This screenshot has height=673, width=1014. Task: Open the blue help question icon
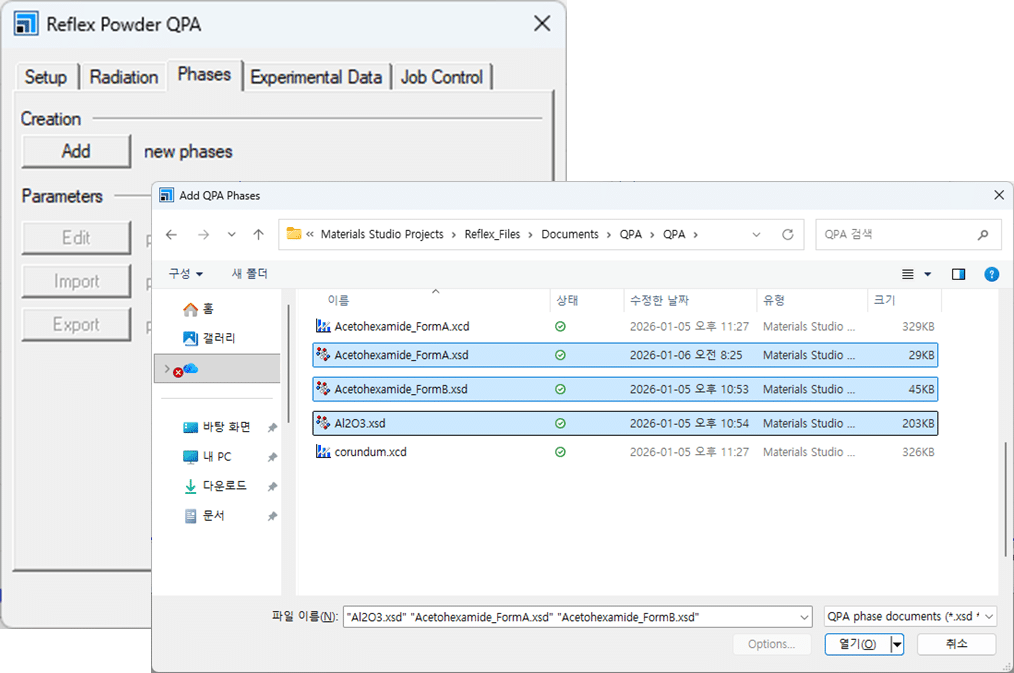click(x=991, y=274)
